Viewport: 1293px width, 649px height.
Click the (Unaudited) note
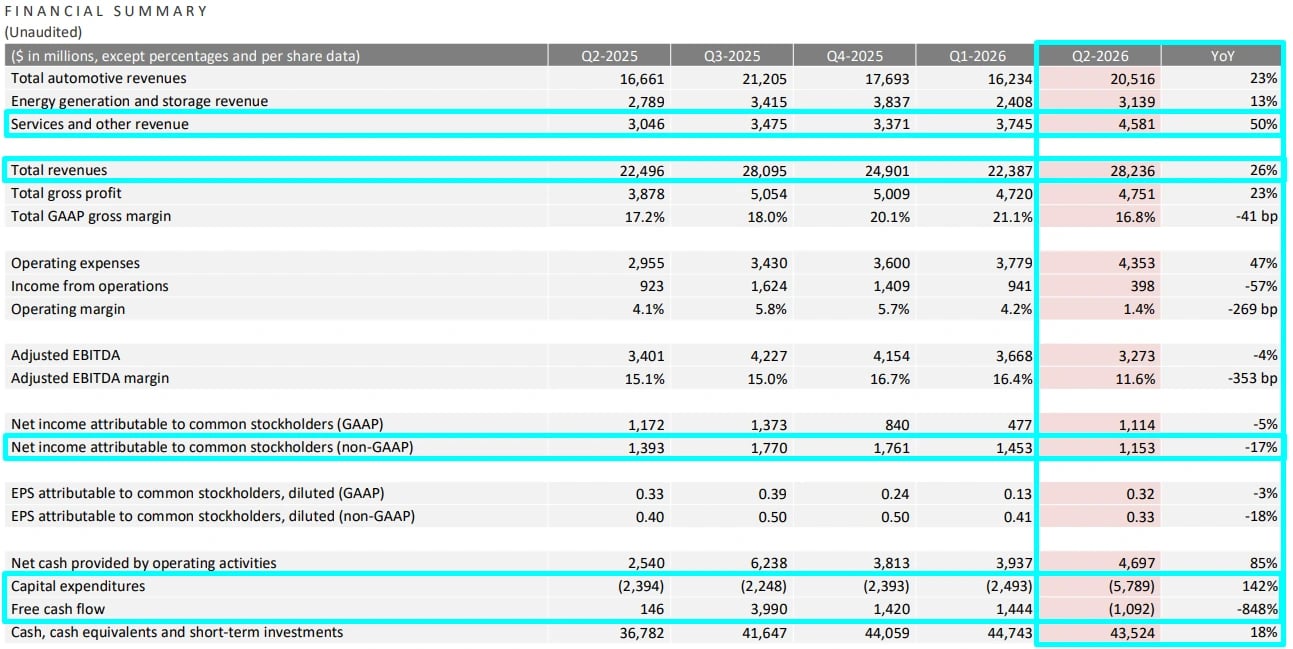pos(44,32)
